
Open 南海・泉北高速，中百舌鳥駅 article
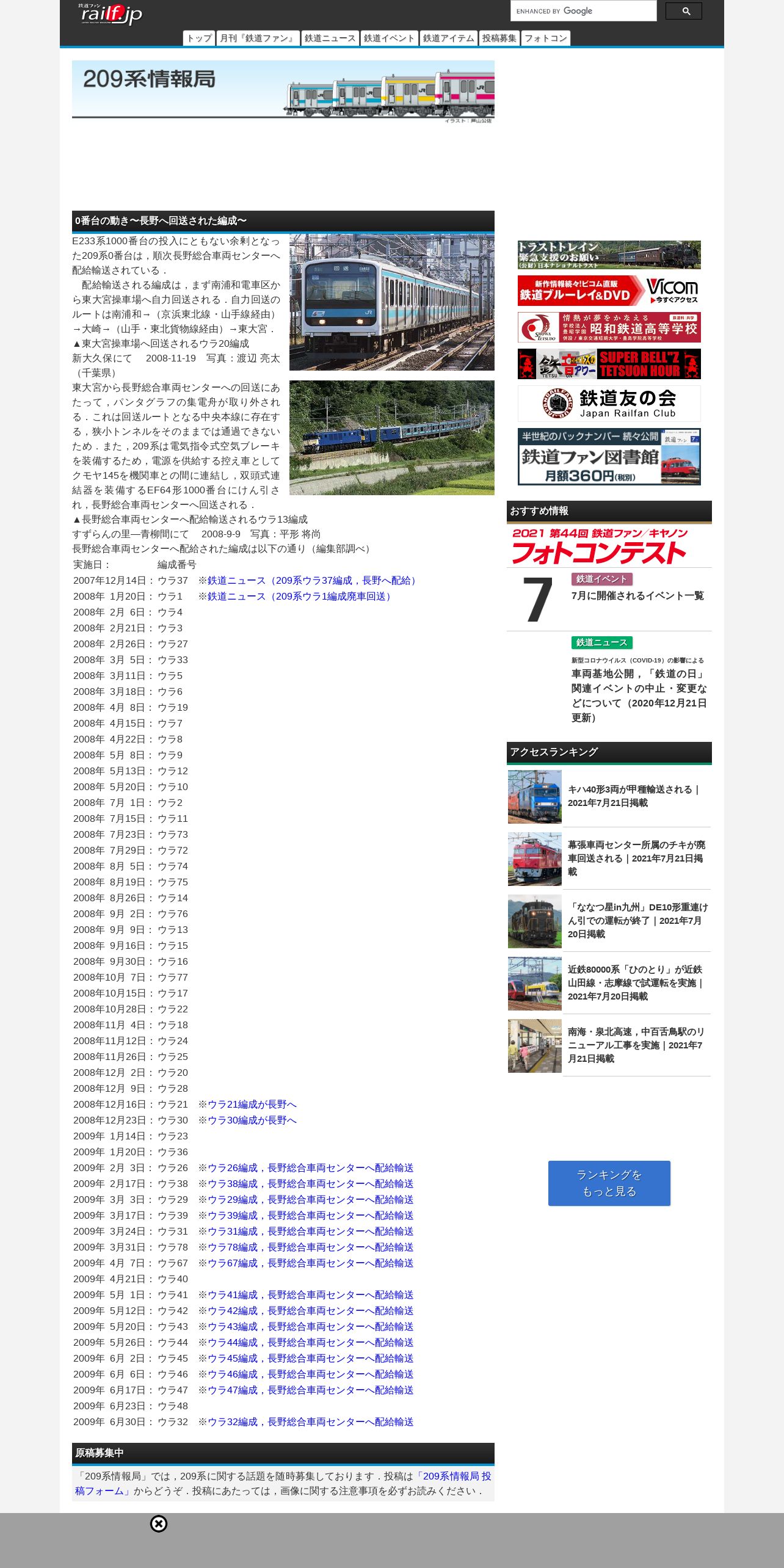(x=637, y=1045)
